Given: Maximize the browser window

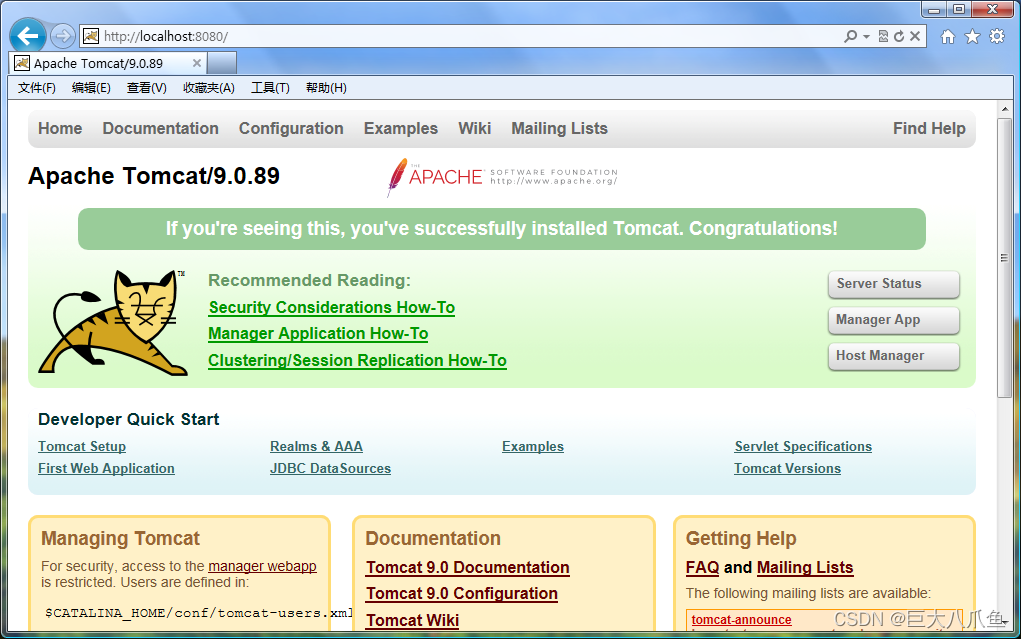Looking at the screenshot, I should coord(958,8).
